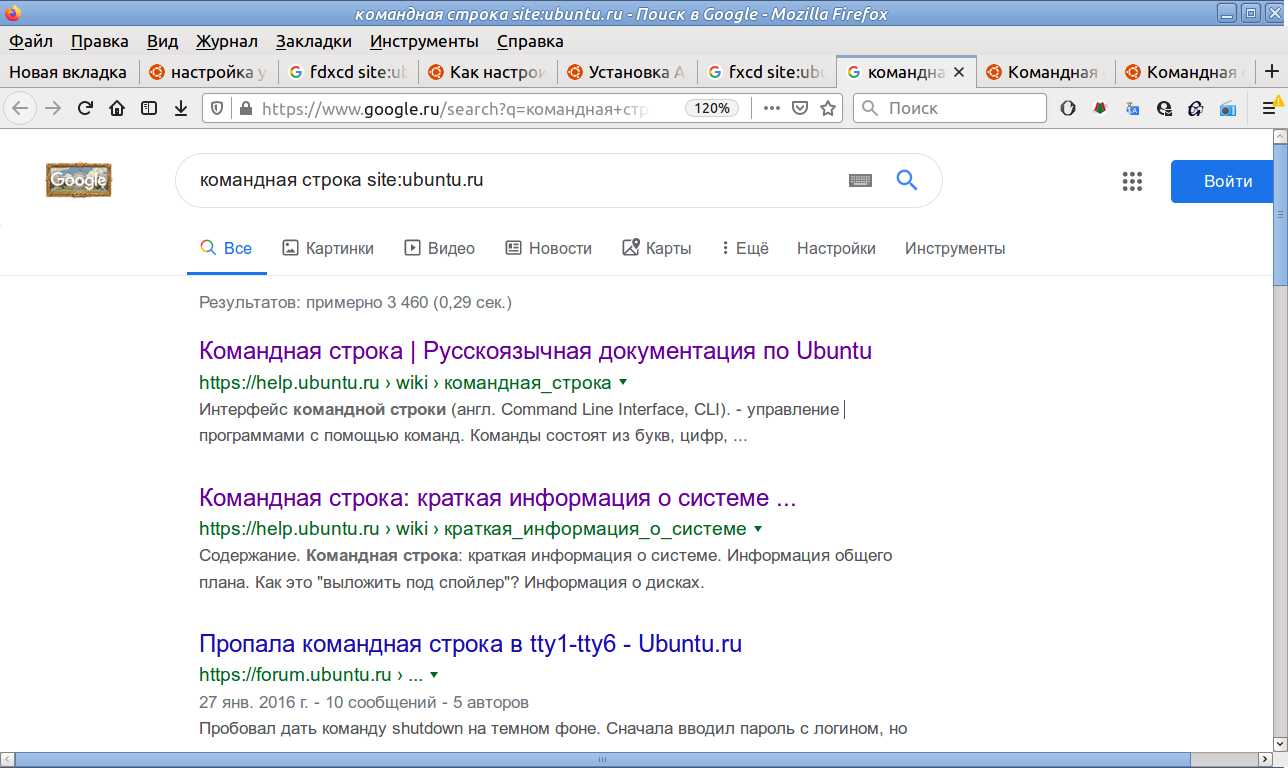Open the downloads panel
1288x768 pixels.
tap(181, 108)
